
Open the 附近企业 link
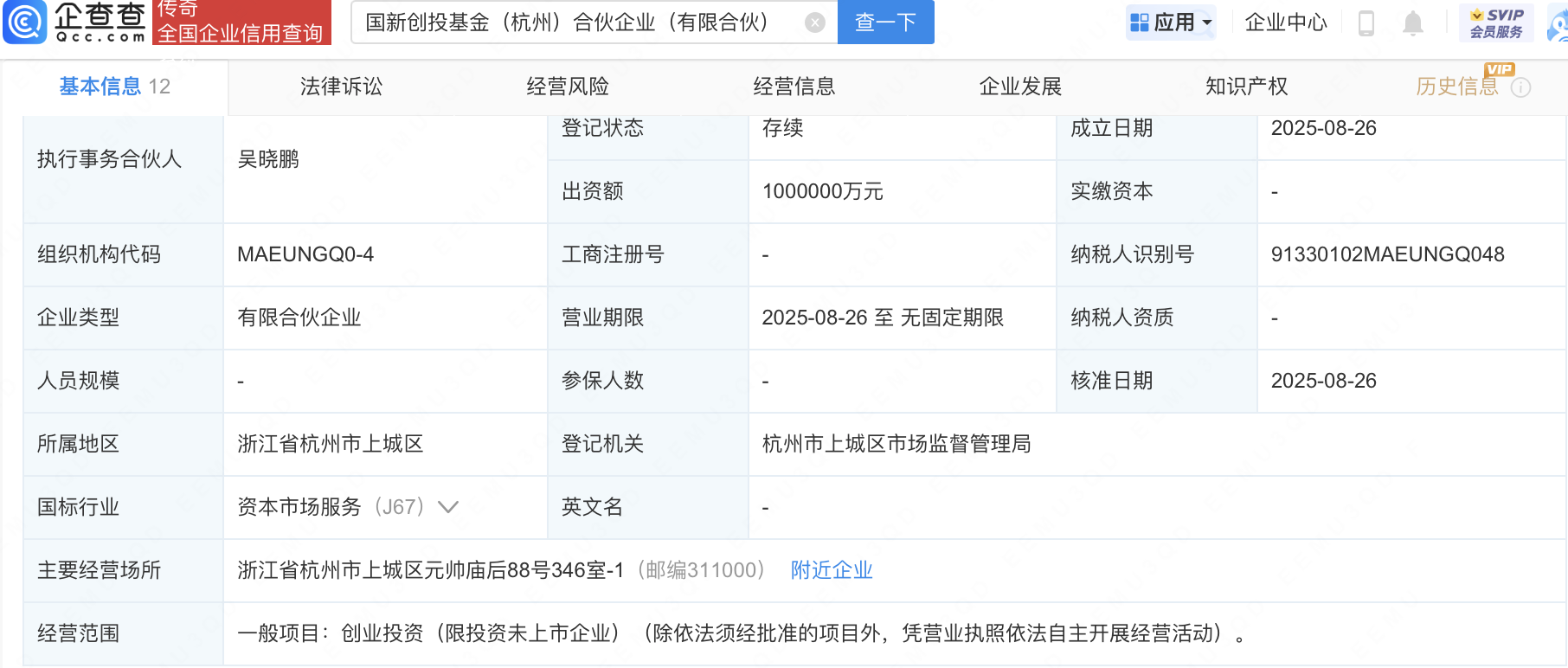[831, 570]
